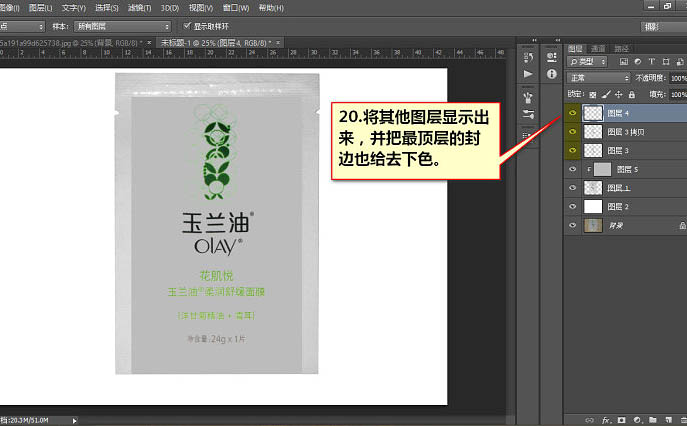Filter layers by pixel layer icon
The width and height of the screenshot is (687, 426).
(x=624, y=62)
